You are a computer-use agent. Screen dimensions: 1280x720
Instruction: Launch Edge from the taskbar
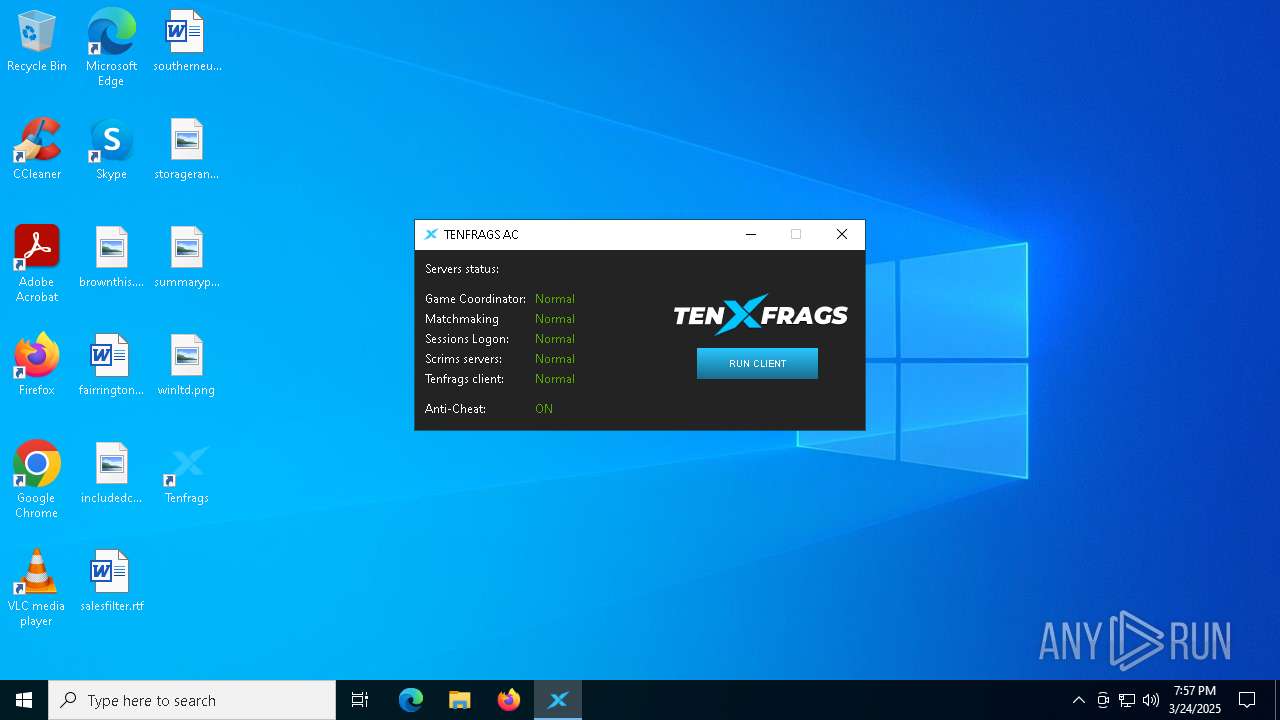coord(411,700)
